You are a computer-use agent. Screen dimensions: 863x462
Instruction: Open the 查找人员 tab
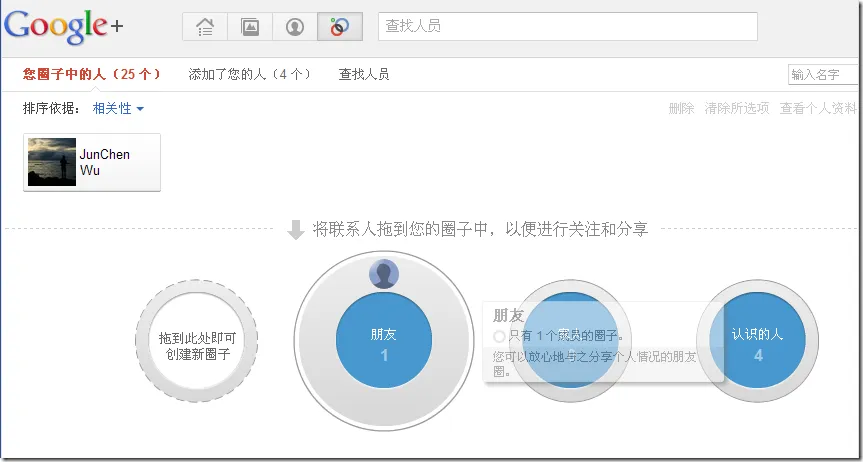[364, 74]
